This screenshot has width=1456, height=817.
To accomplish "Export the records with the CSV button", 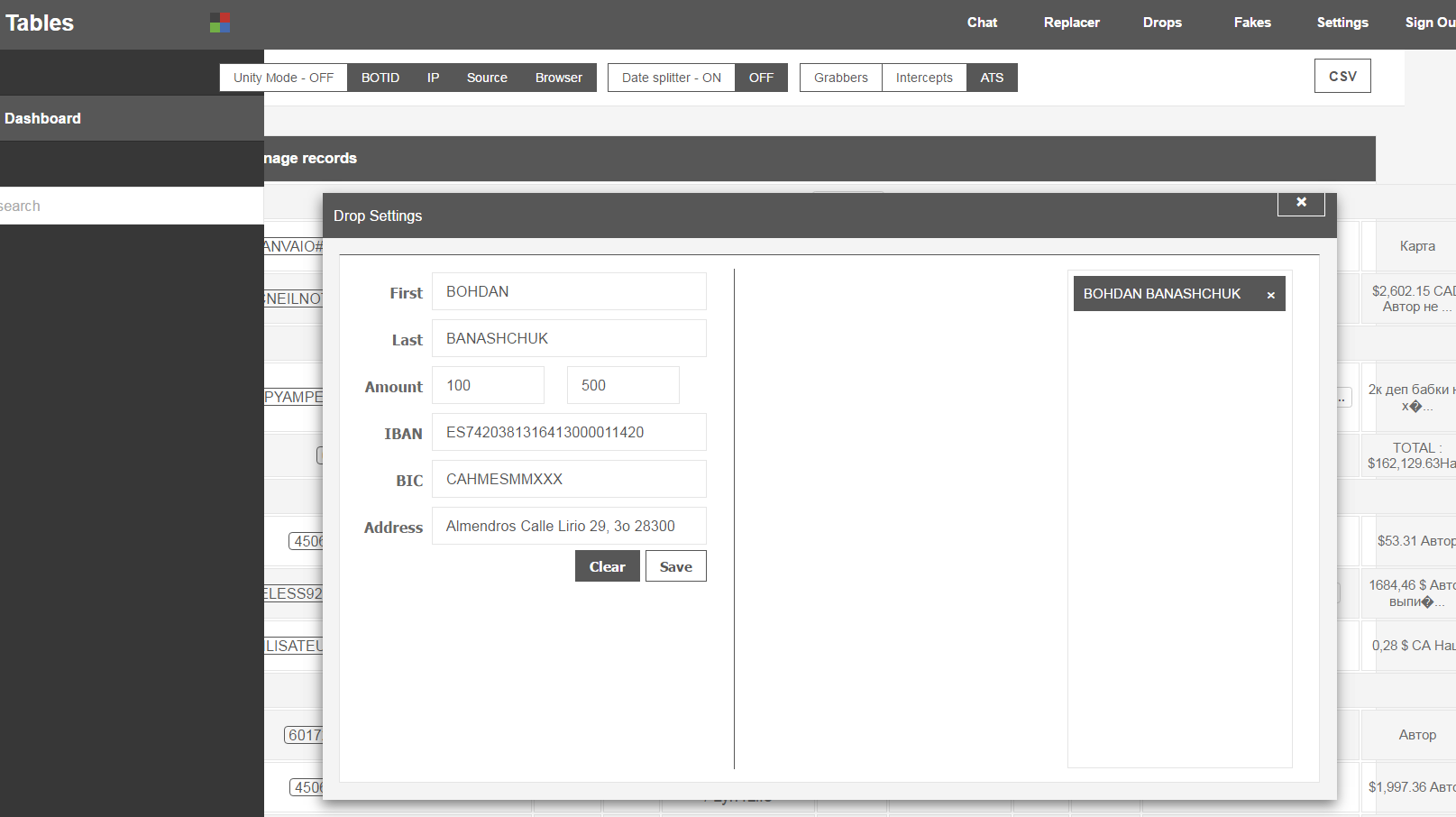I will tap(1342, 77).
